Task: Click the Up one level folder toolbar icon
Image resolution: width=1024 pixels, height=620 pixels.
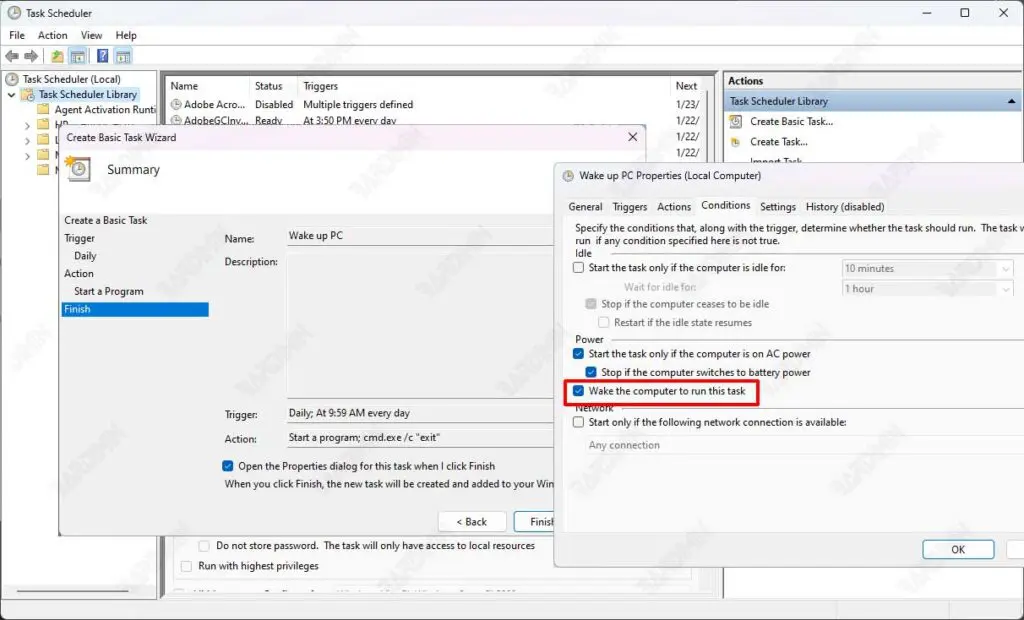Action: 57,56
